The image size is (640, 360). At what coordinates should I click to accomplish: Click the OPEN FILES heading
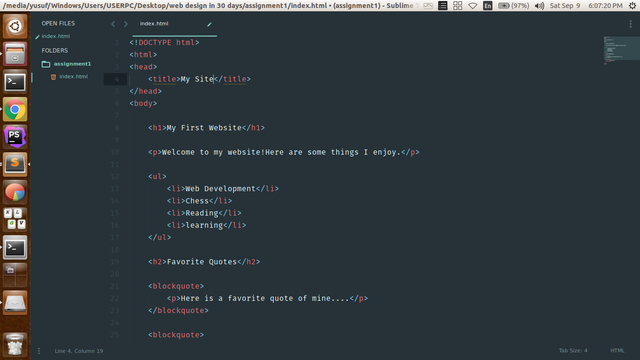click(58, 24)
